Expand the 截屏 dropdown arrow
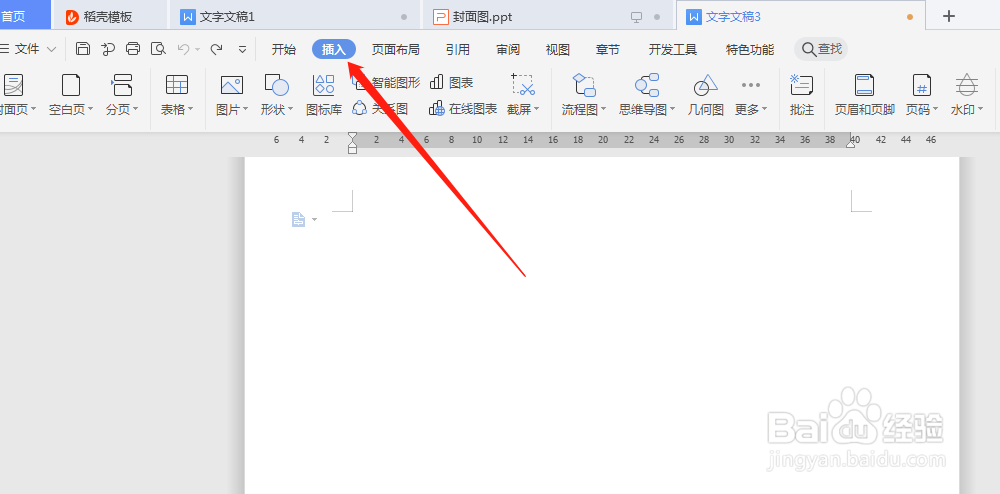Screen dimensions: 1000x494 536,109
